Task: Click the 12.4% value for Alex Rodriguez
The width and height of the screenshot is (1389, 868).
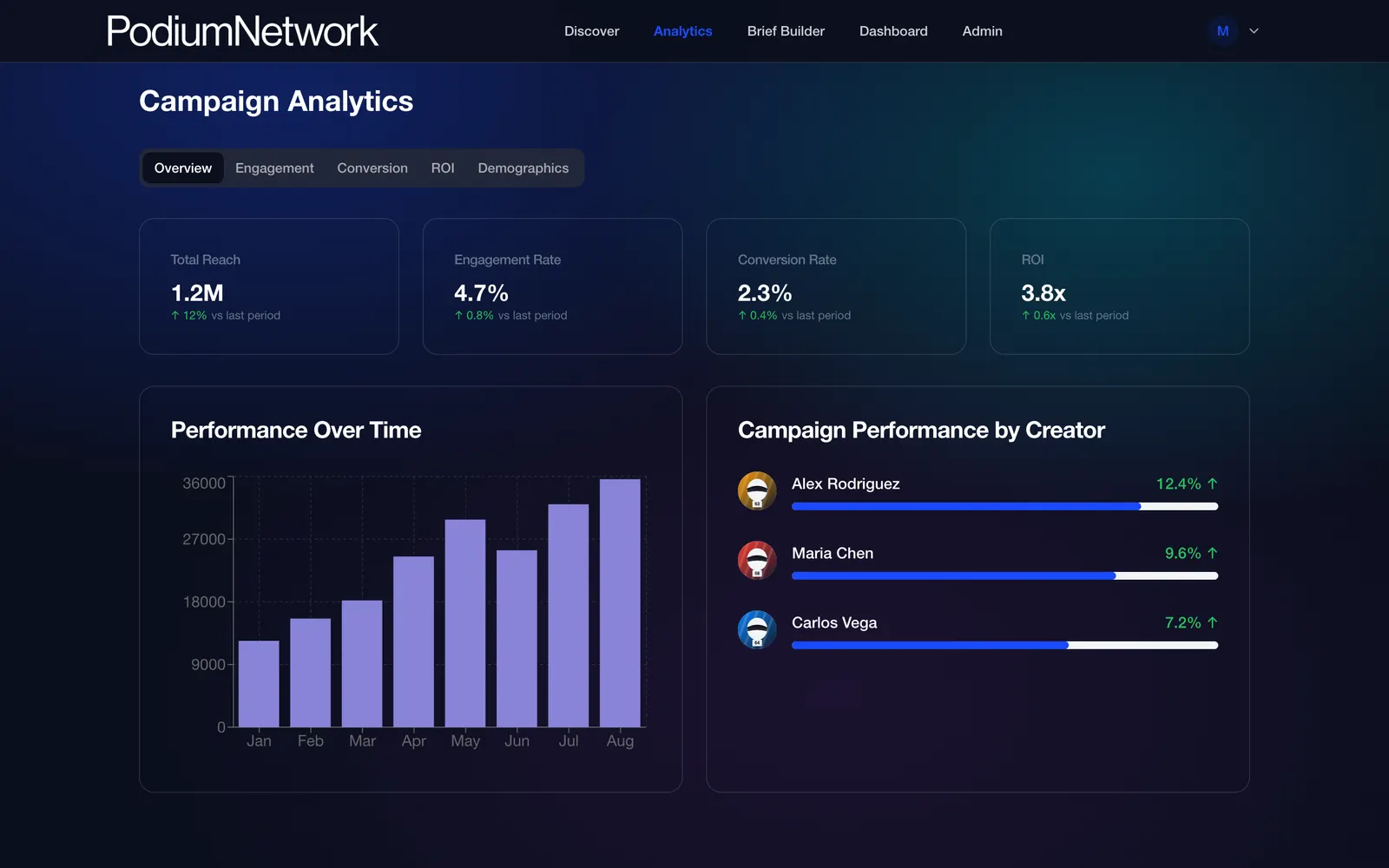Action: click(1178, 483)
